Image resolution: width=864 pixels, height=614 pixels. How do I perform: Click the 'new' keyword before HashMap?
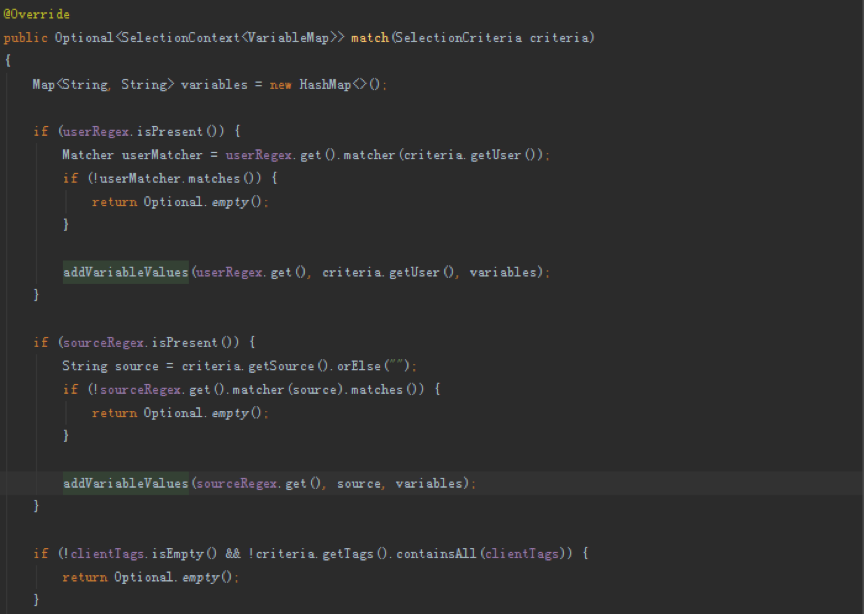280,85
